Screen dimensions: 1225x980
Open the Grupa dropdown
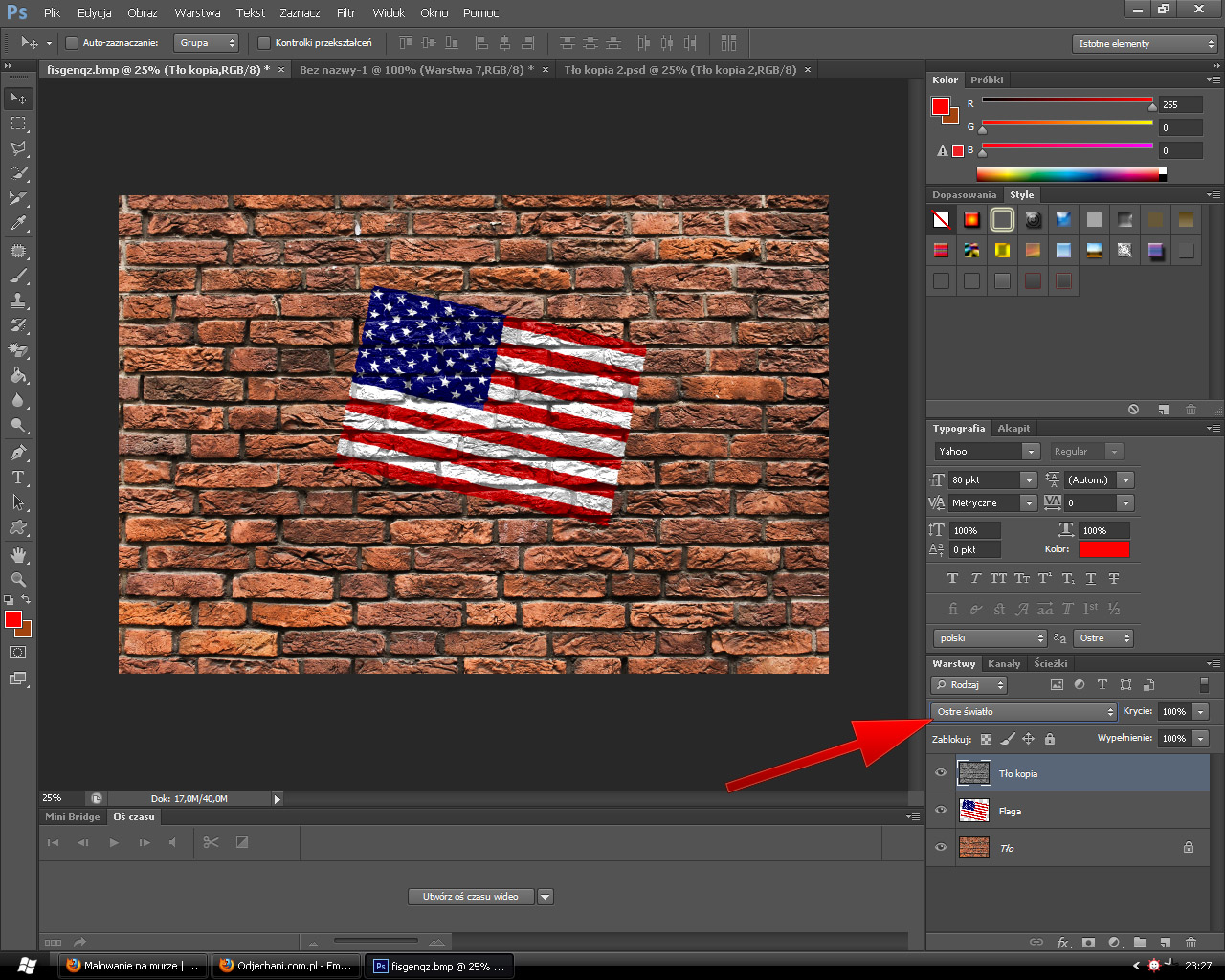coord(206,43)
